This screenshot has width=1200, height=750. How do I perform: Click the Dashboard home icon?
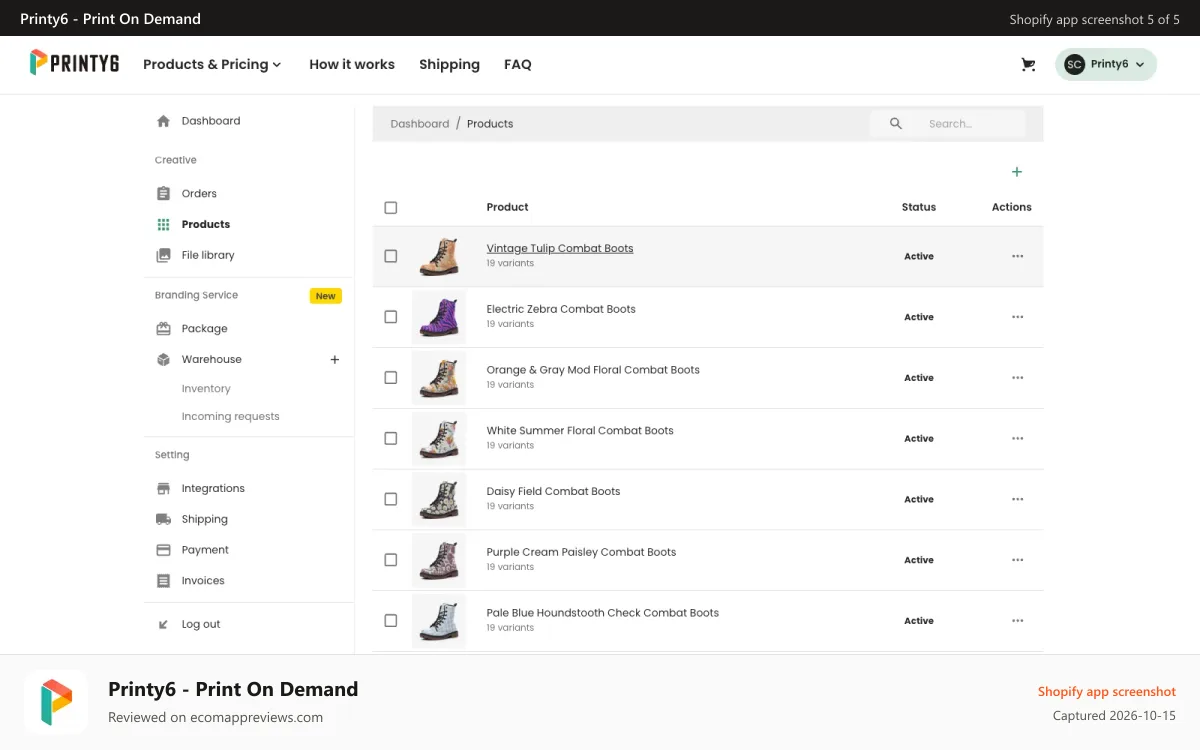(163, 121)
